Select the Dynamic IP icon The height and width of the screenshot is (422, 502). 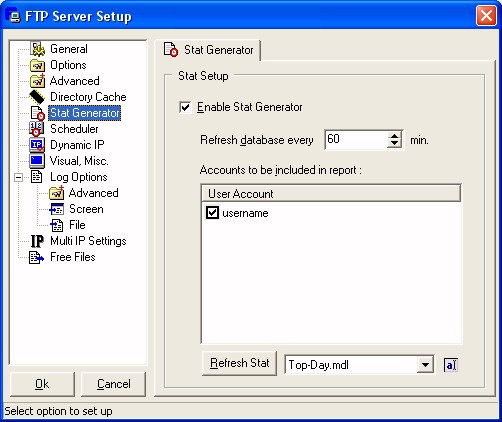37,145
